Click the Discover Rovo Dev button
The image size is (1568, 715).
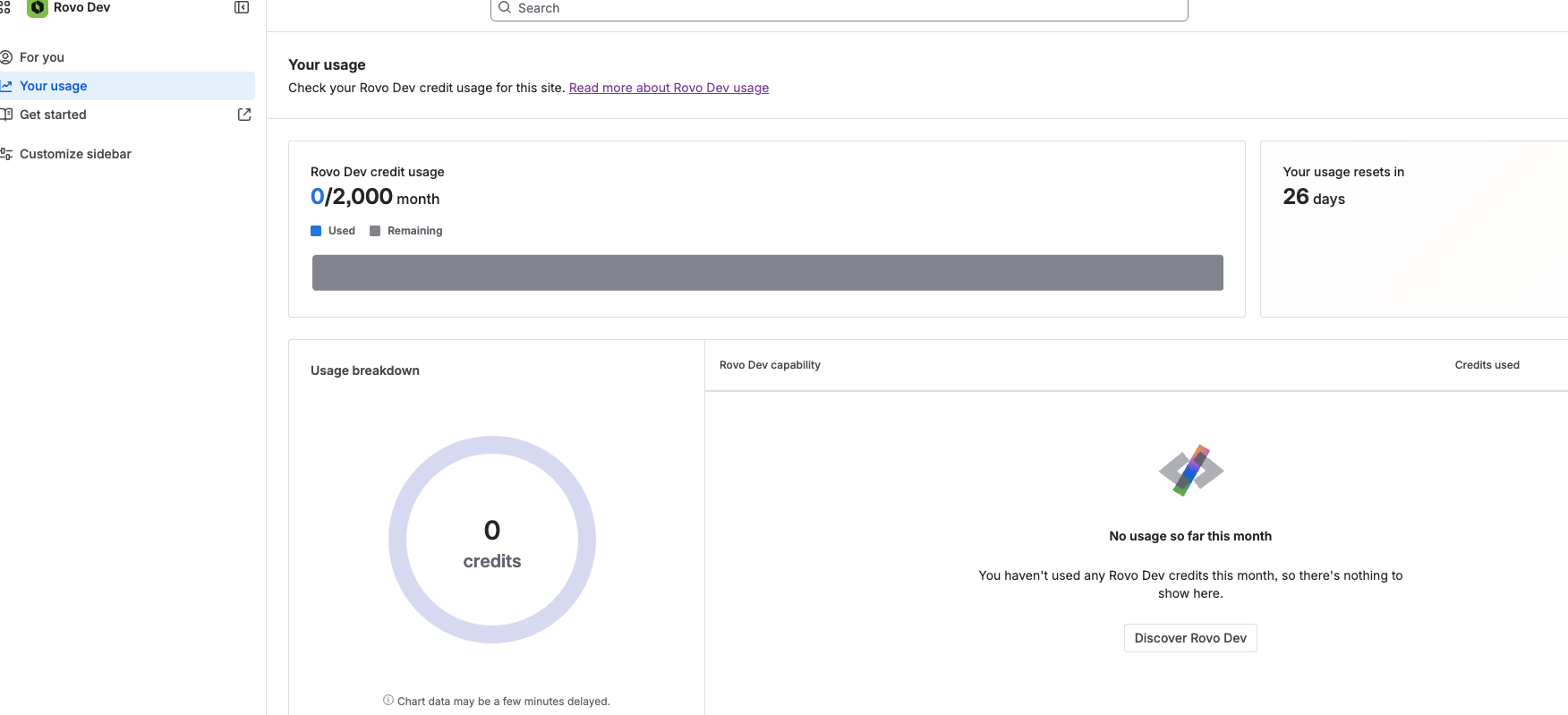pyautogui.click(x=1190, y=638)
